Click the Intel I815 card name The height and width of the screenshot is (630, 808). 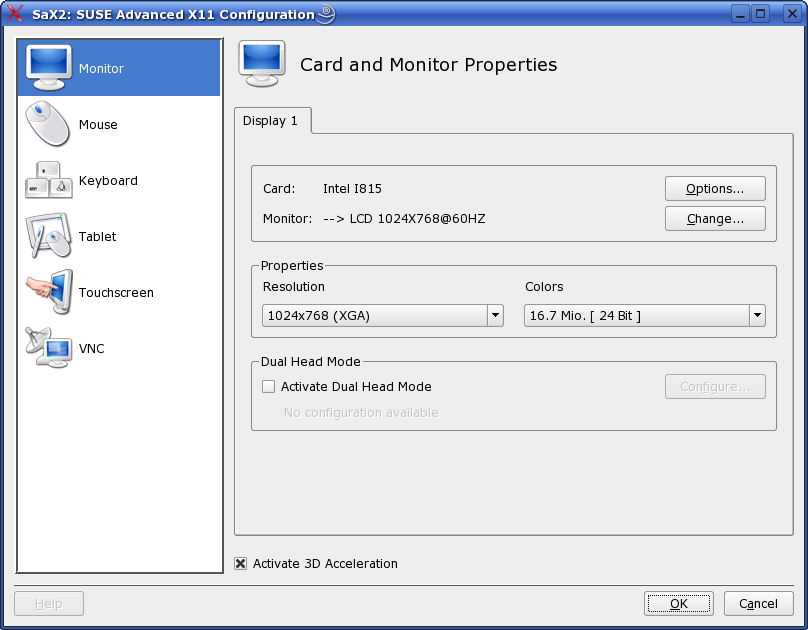(352, 189)
